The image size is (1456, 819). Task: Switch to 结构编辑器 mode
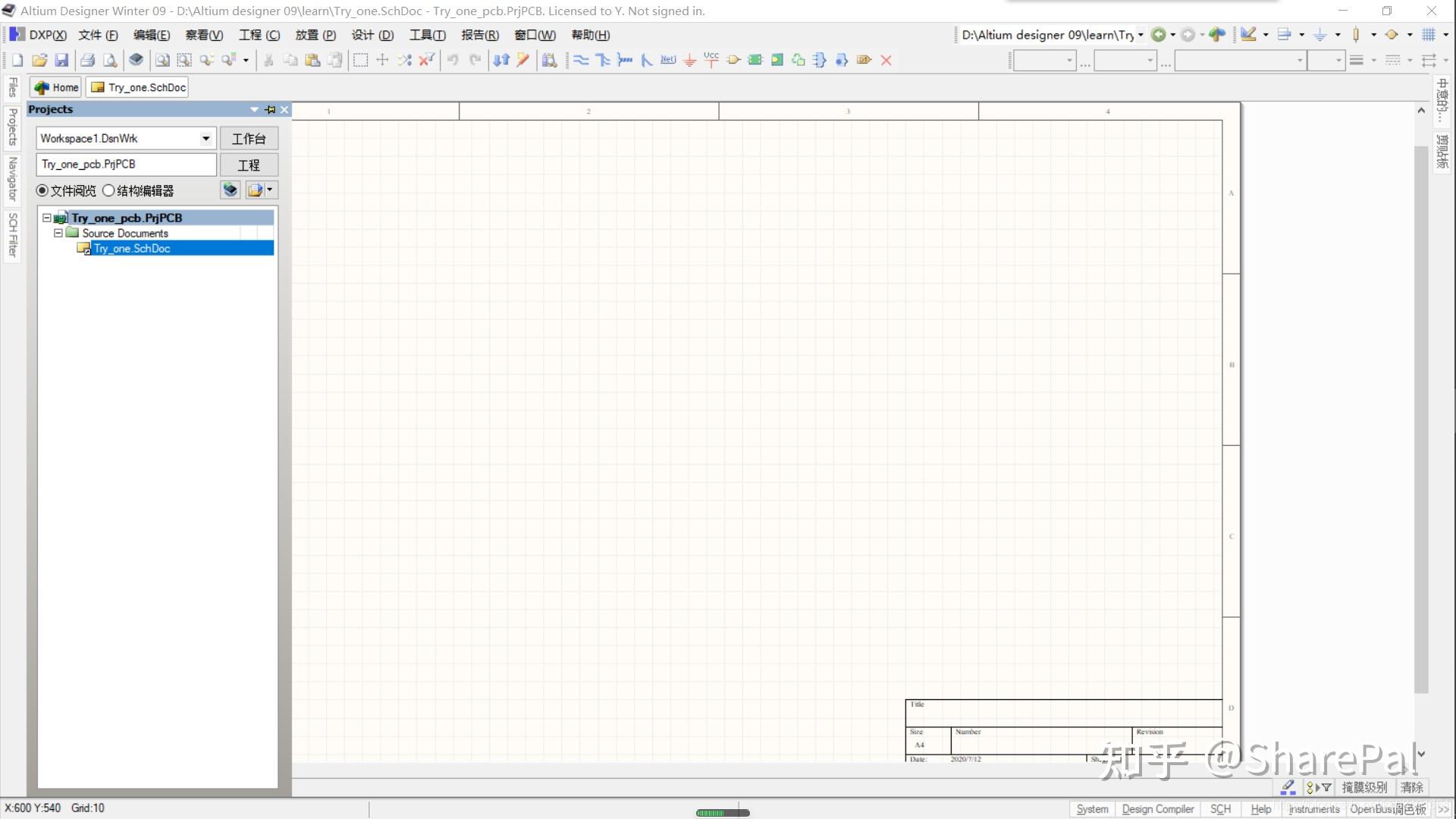[x=108, y=190]
